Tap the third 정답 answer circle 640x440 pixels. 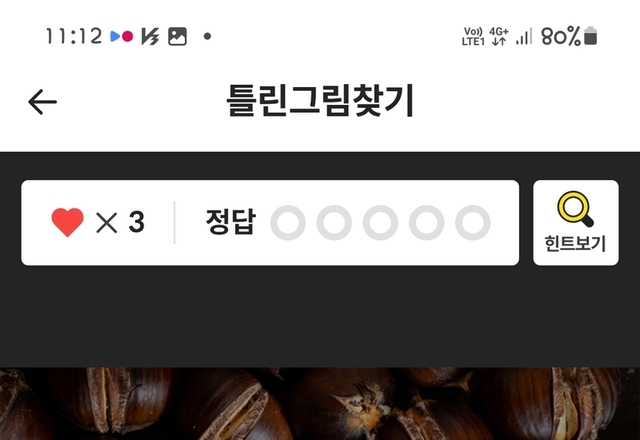[380, 222]
